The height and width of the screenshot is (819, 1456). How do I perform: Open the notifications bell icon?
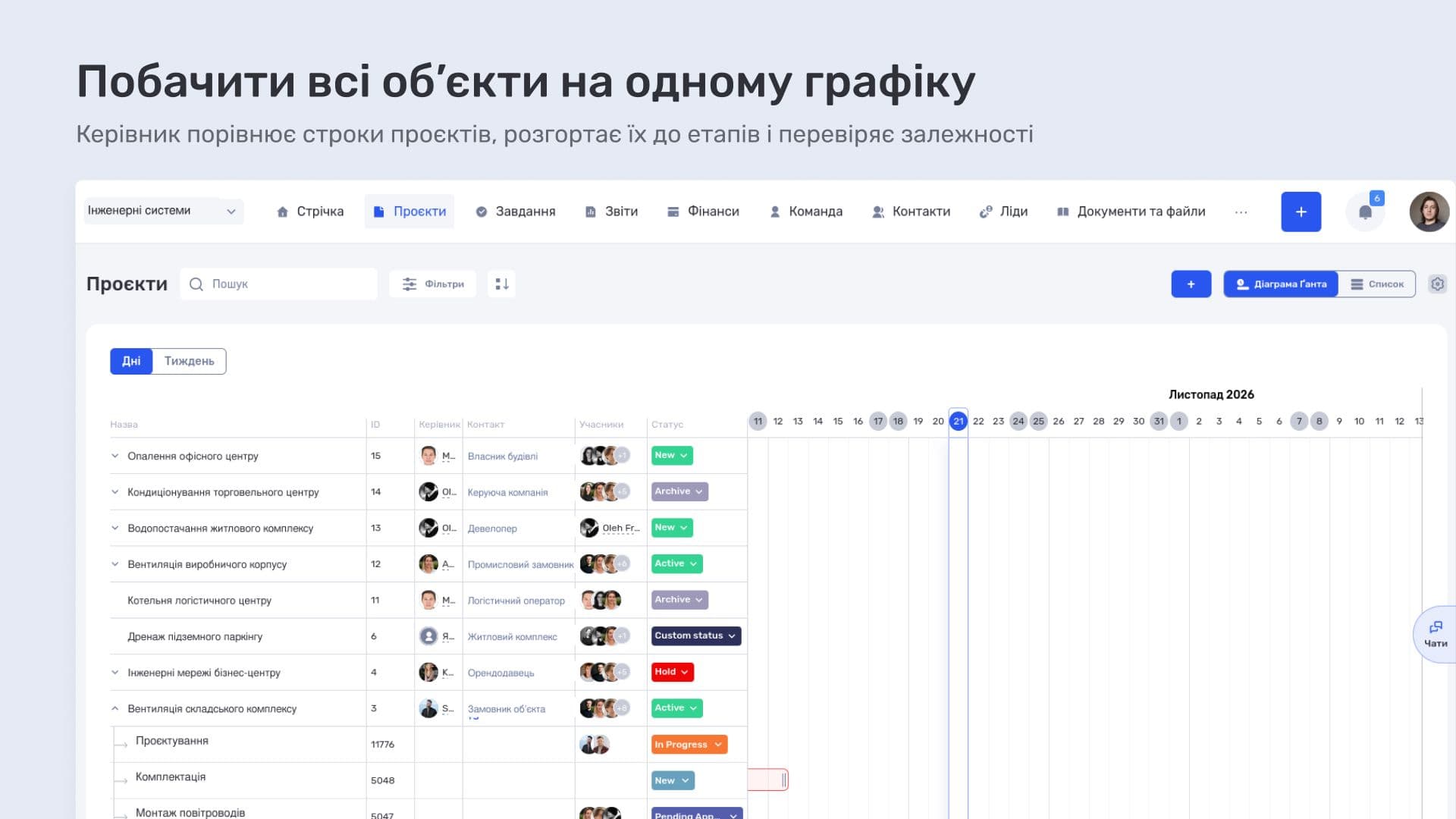pos(1365,212)
